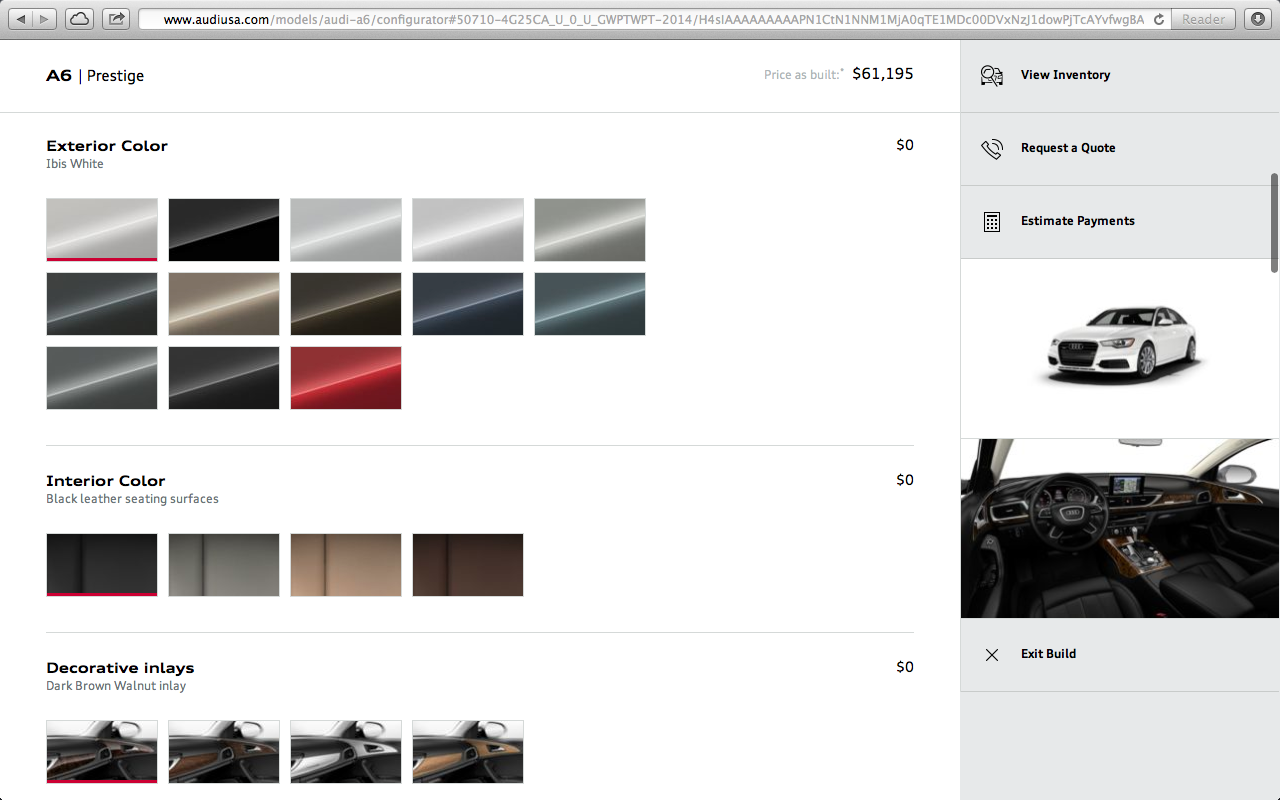This screenshot has height=800, width=1280.
Task: Click the Exterior Color heading
Action: [x=107, y=146]
